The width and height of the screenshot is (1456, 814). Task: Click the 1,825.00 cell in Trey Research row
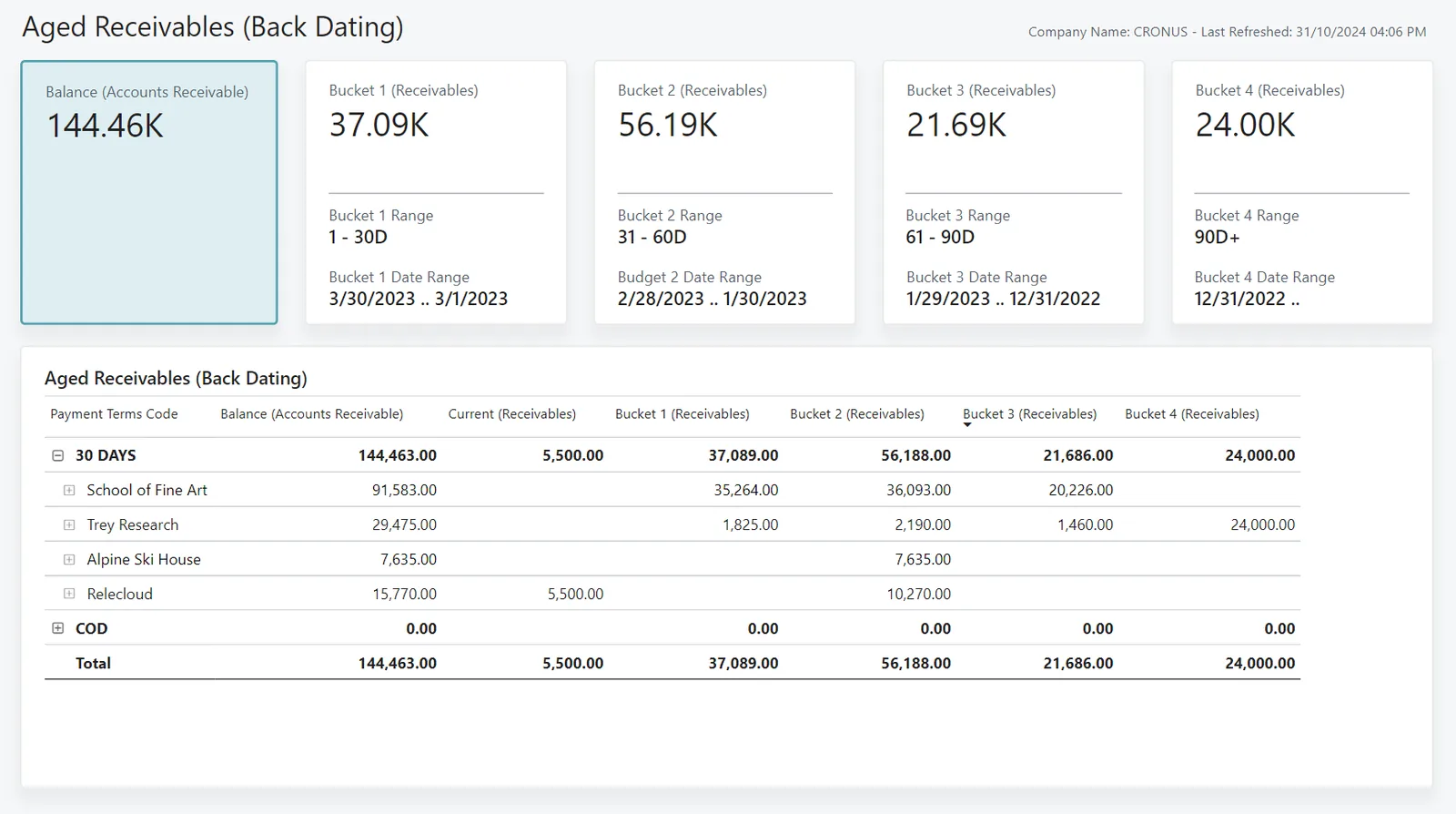(x=751, y=524)
